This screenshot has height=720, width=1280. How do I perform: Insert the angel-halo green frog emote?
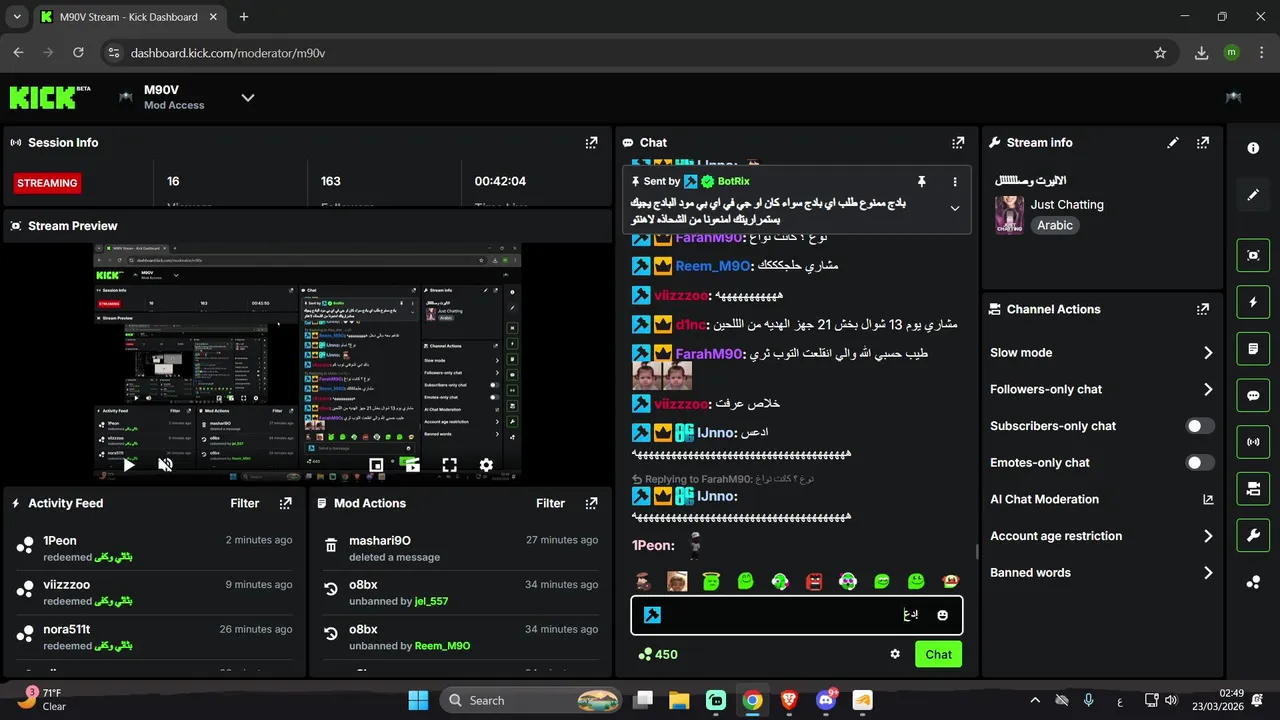(x=711, y=581)
